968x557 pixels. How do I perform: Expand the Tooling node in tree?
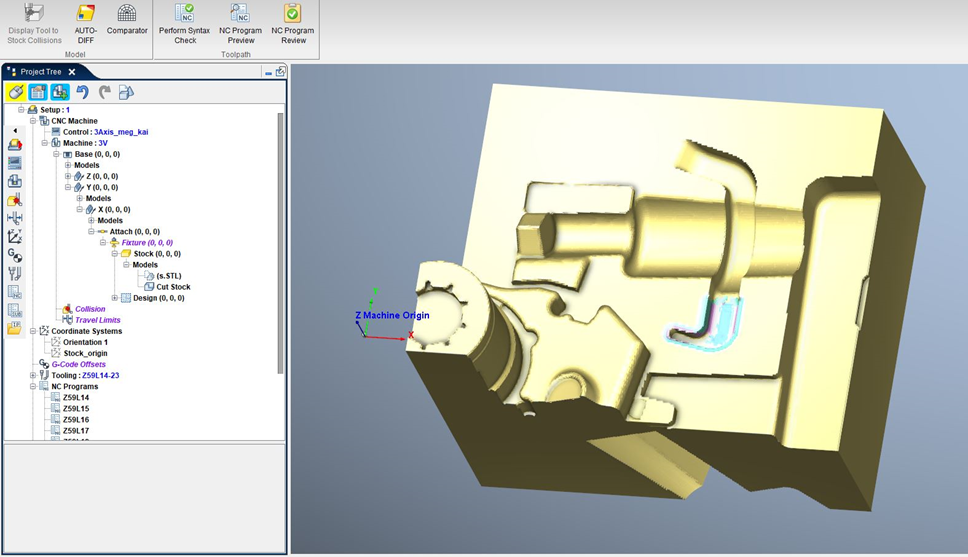pyautogui.click(x=33, y=375)
